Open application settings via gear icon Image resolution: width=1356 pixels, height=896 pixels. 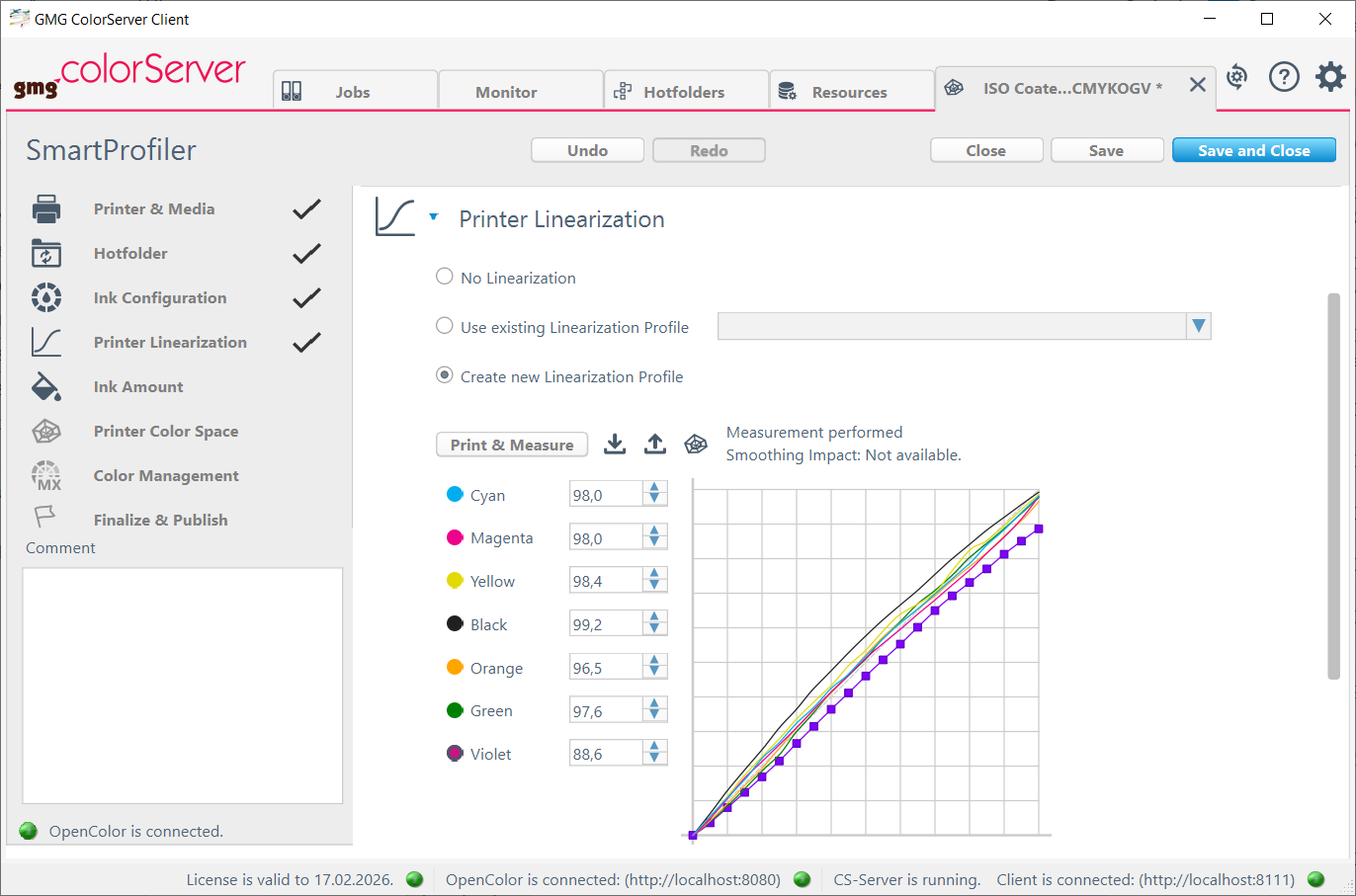click(1330, 76)
